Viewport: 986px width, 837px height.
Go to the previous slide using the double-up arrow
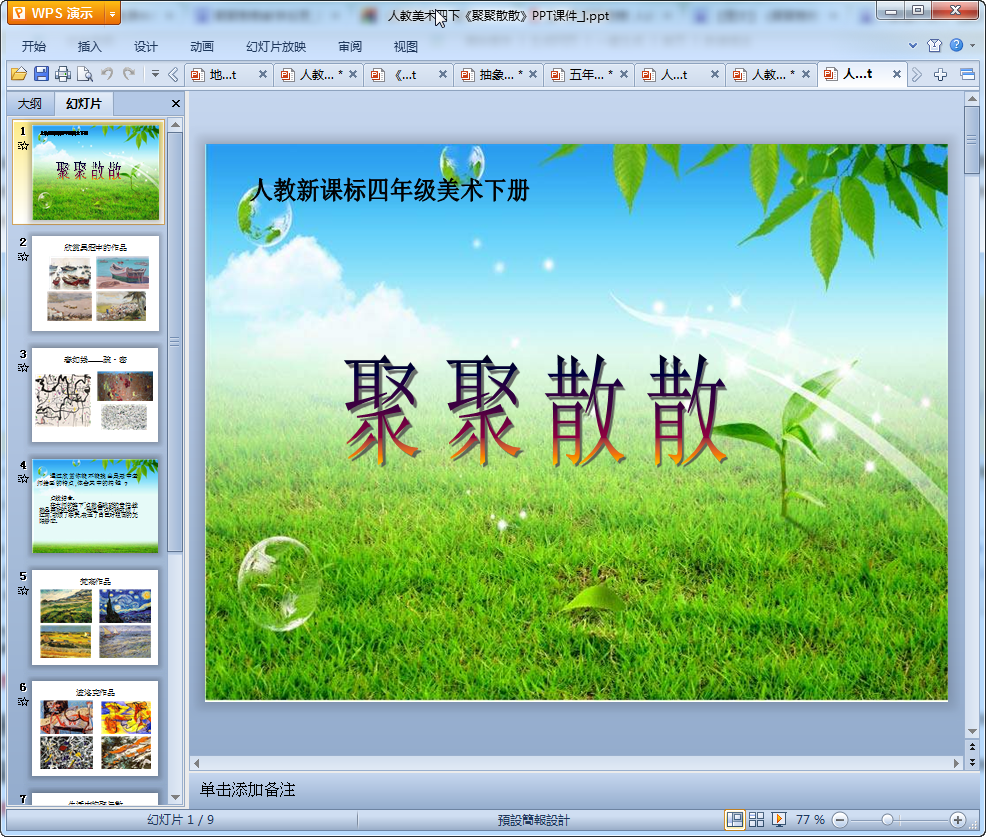pos(972,746)
